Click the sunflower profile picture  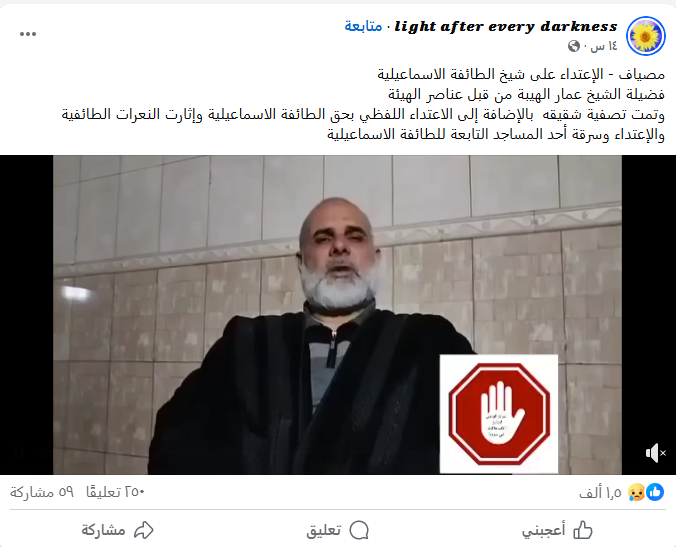645,36
